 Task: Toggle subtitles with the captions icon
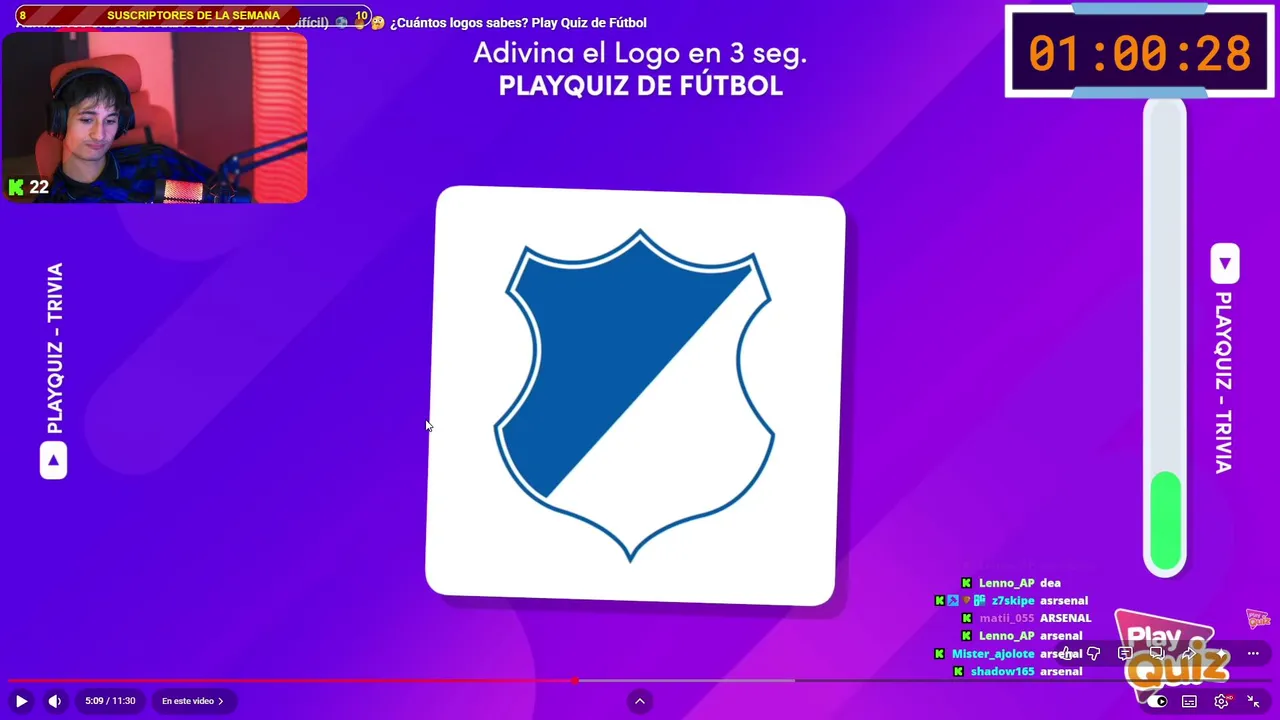tap(1189, 701)
